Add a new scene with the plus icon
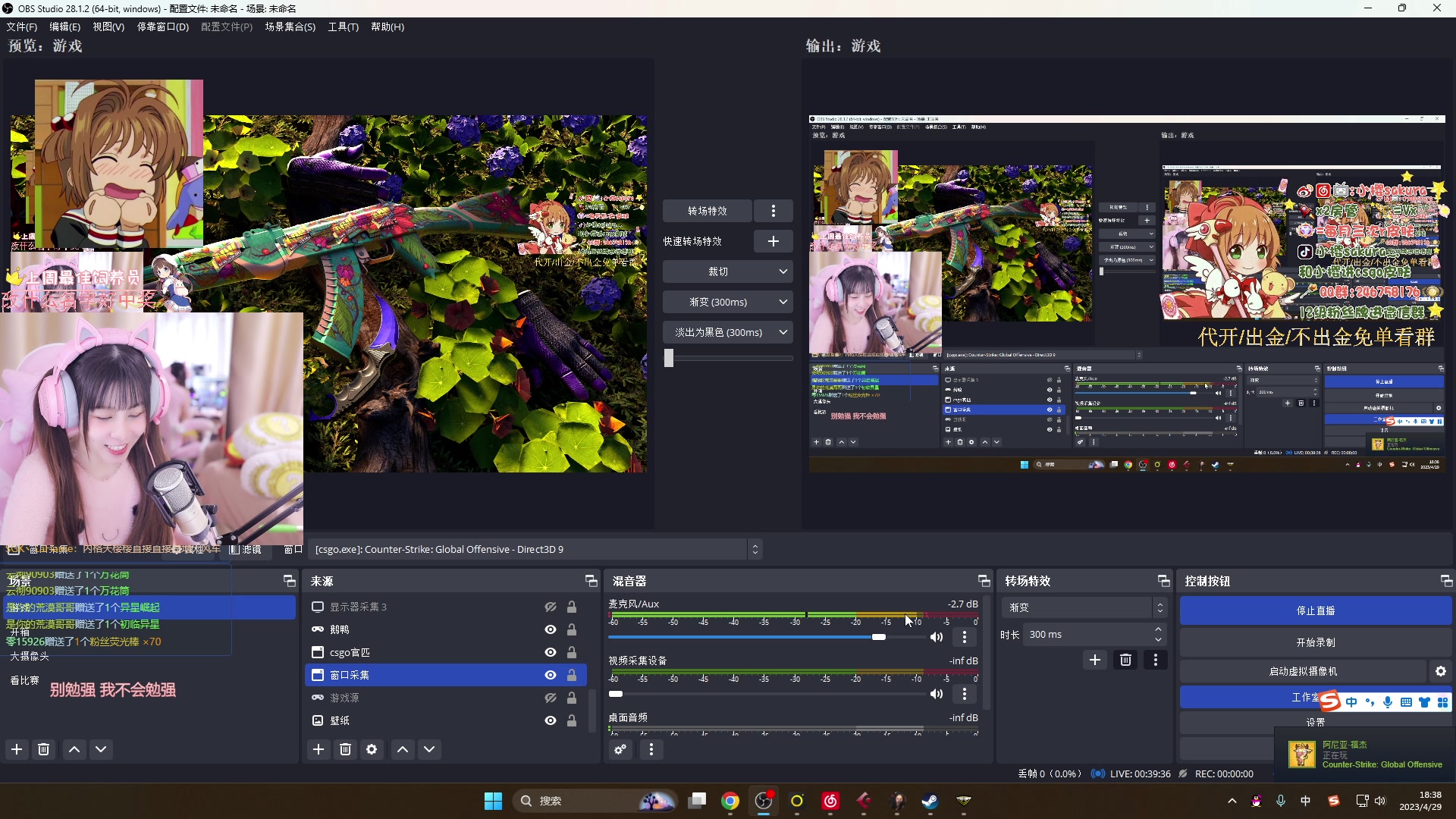The height and width of the screenshot is (819, 1456). click(x=17, y=749)
